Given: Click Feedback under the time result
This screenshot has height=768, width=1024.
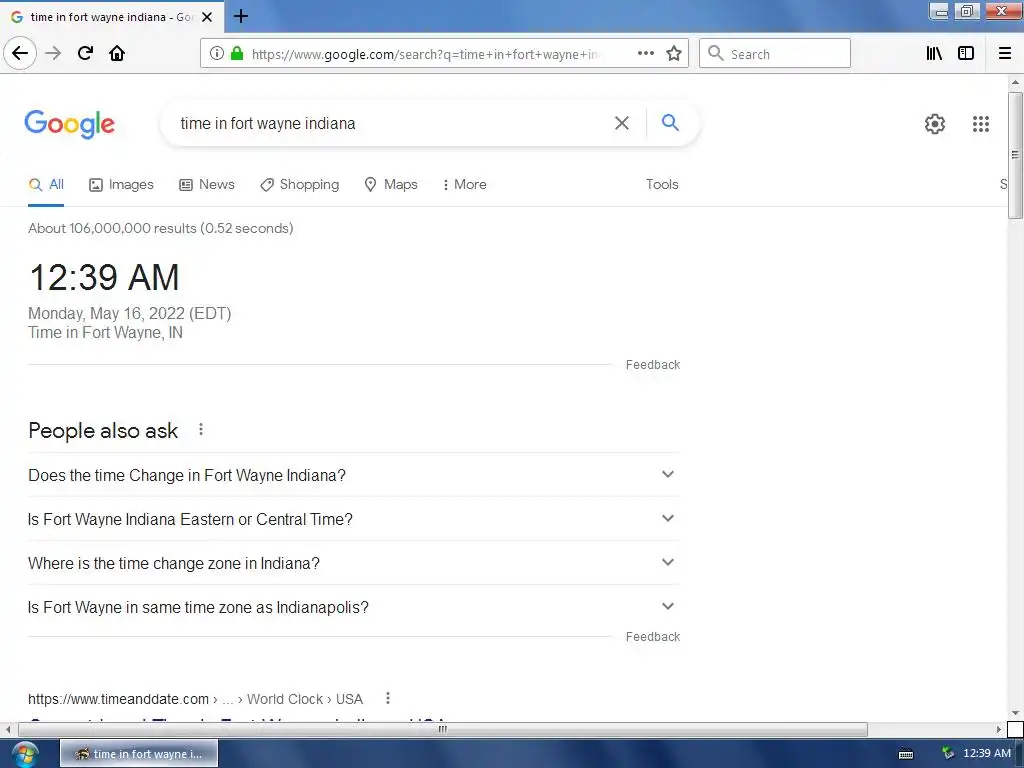Looking at the screenshot, I should pos(652,364).
